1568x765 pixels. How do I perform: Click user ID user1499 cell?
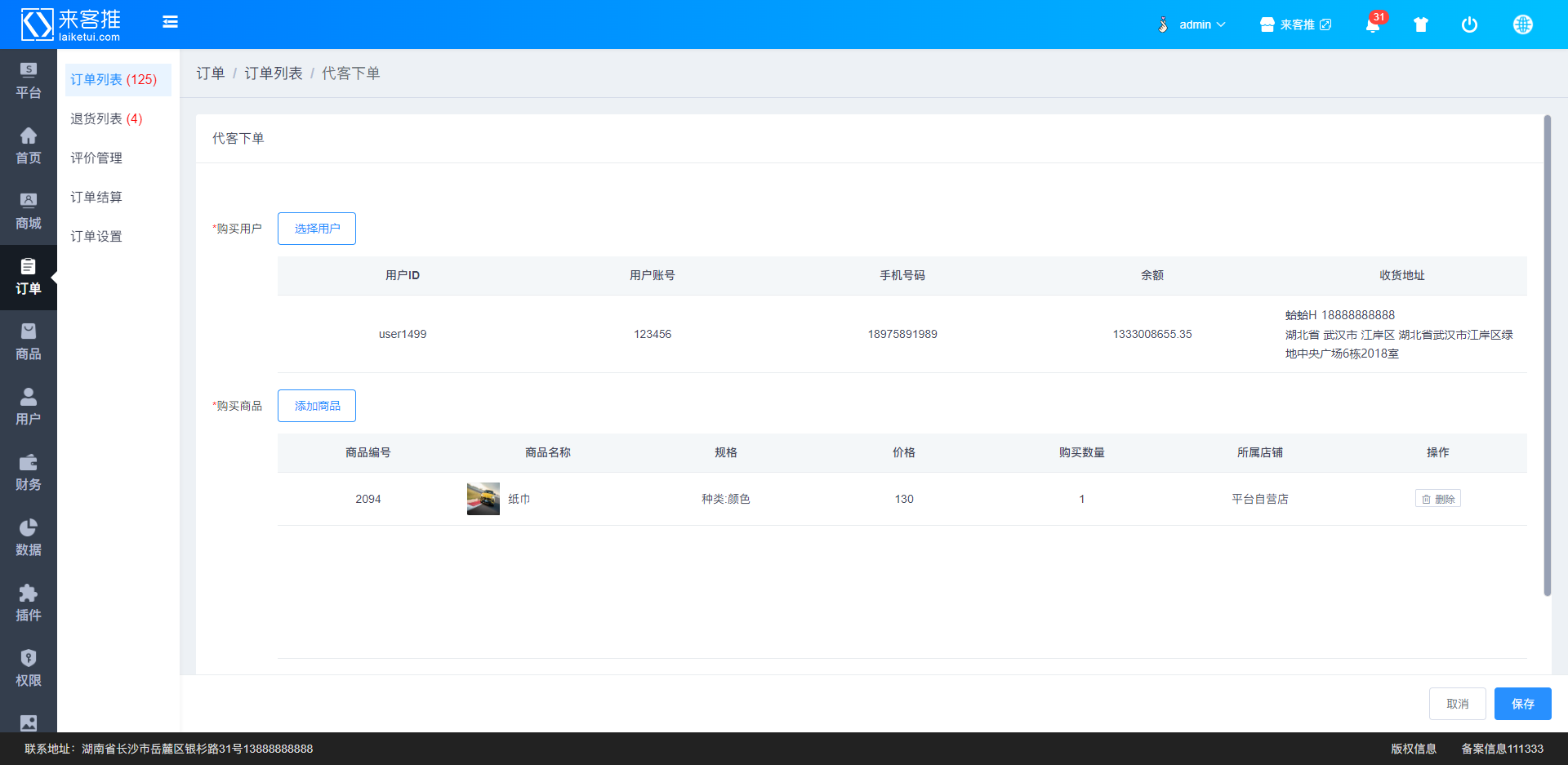tap(403, 334)
